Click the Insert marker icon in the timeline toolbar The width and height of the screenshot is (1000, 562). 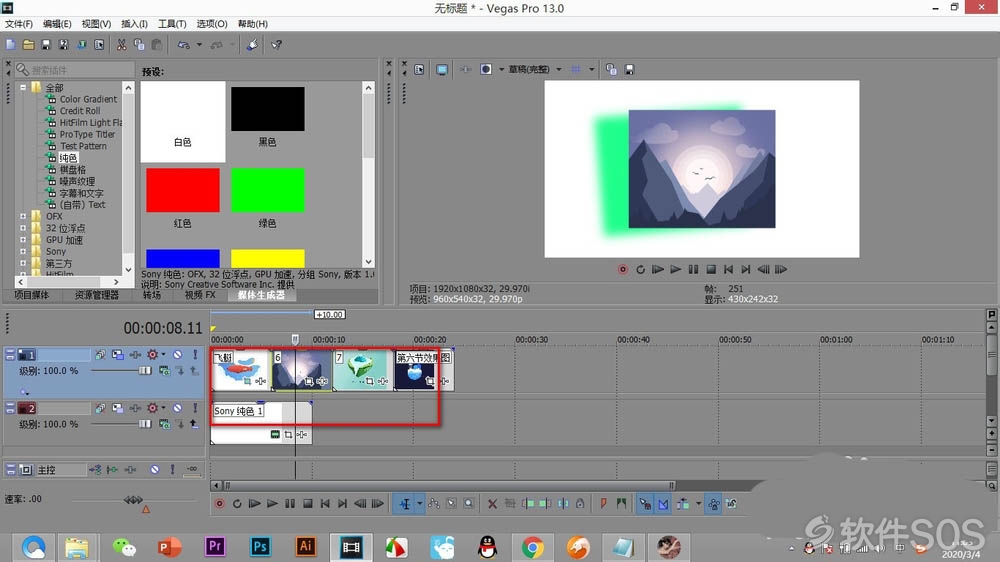point(604,503)
